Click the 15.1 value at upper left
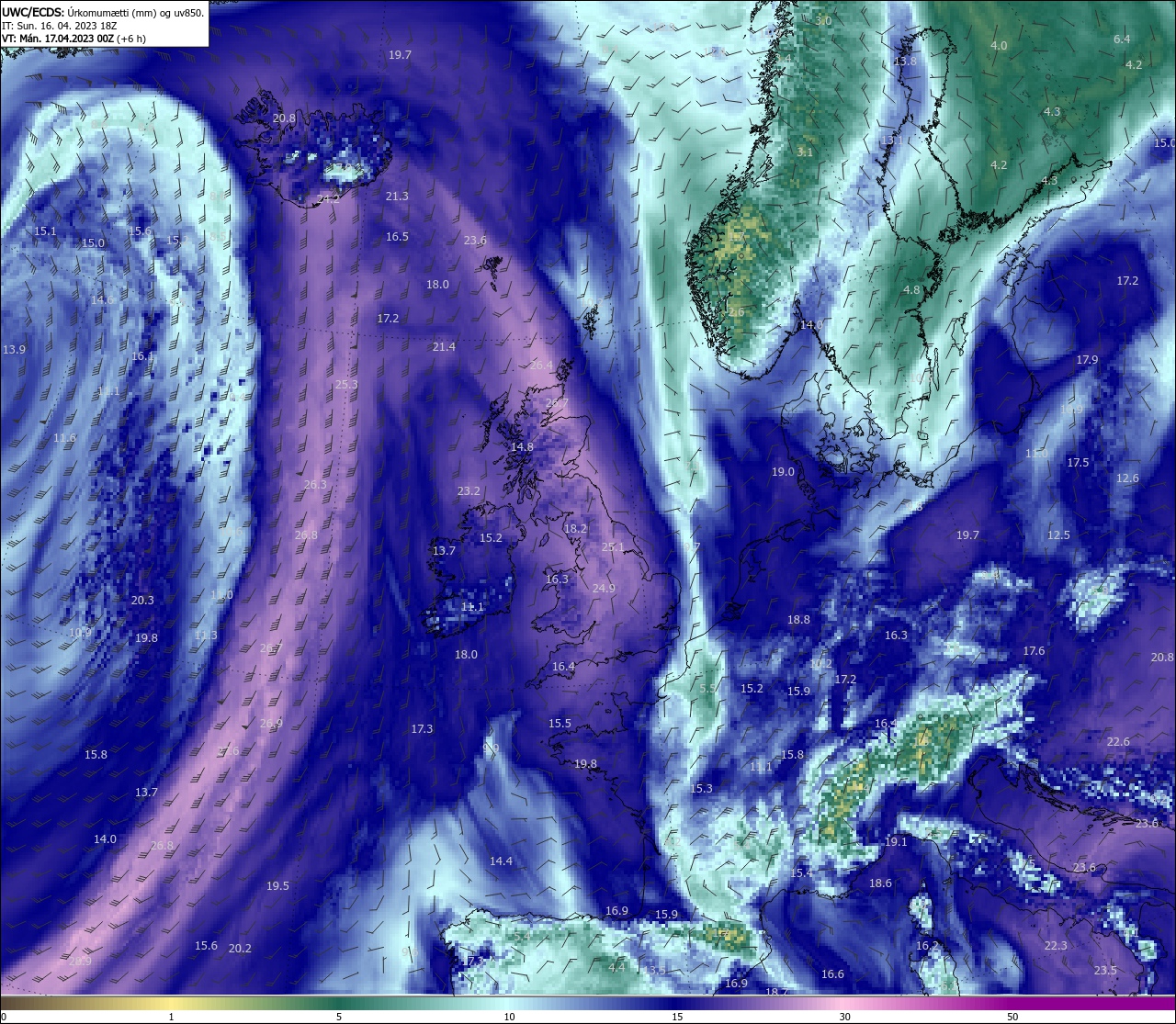 click(45, 231)
